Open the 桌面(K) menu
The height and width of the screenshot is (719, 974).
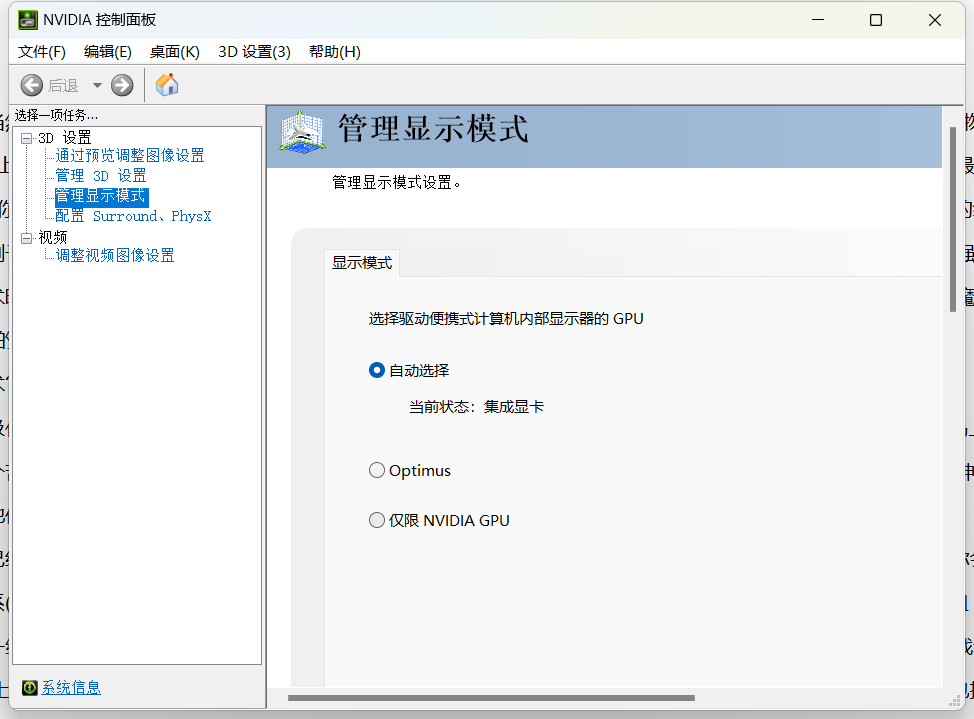[x=175, y=52]
